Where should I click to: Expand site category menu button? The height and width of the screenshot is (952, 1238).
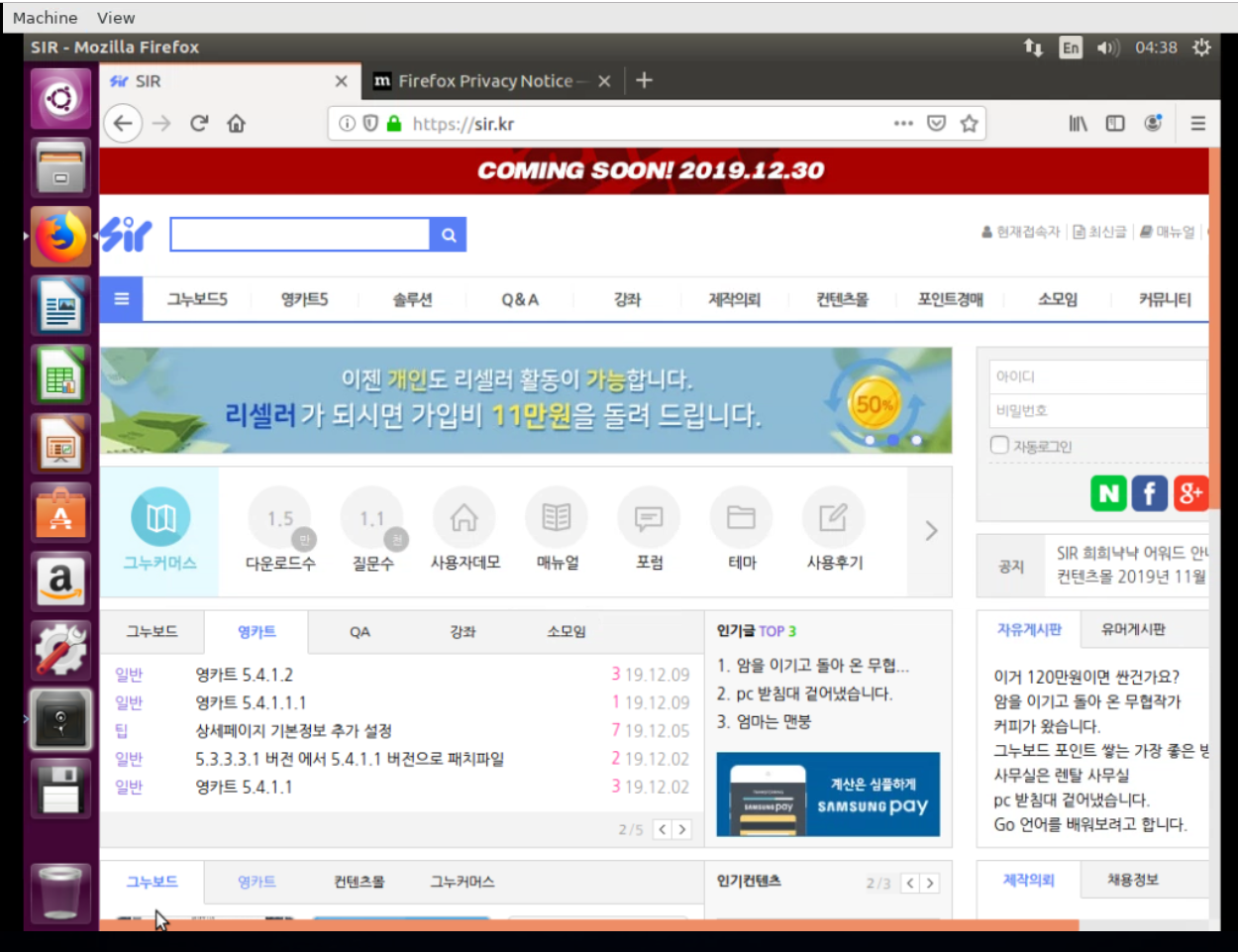[x=121, y=298]
